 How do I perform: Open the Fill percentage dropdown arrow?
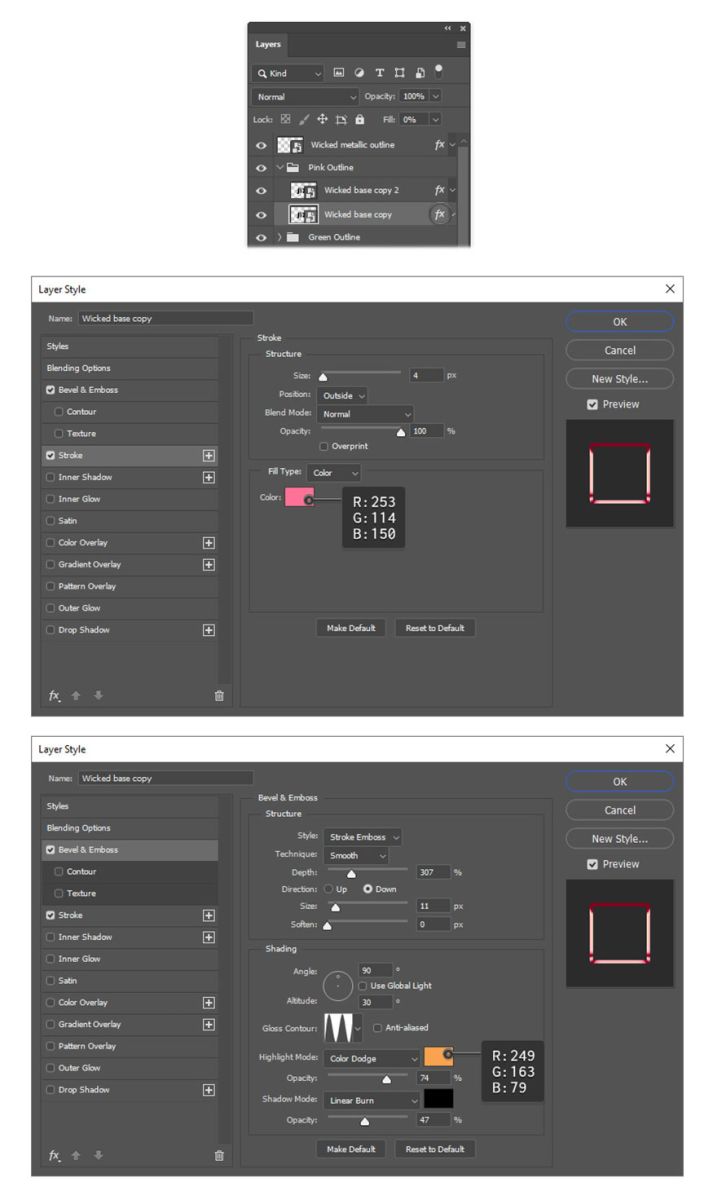(435, 119)
